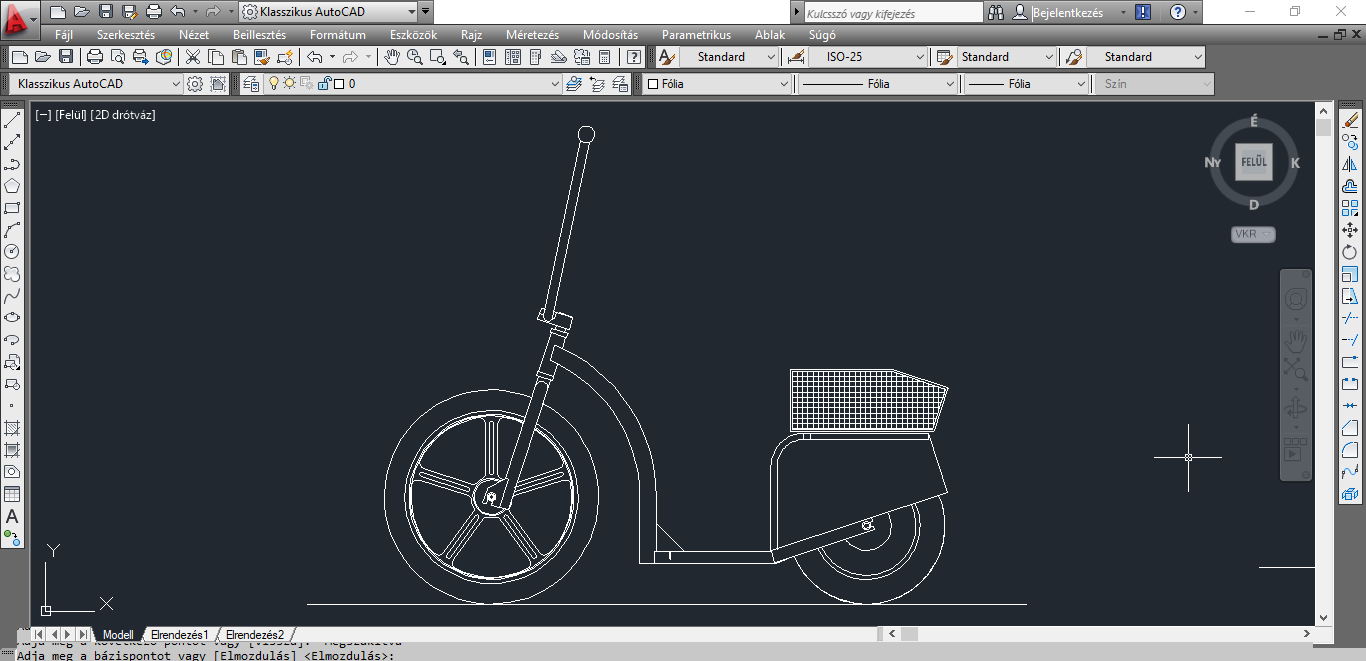Screen dimensions: 1366x661
Task: Click the Kulcsszó vagy kifejezés search field
Action: 894,13
